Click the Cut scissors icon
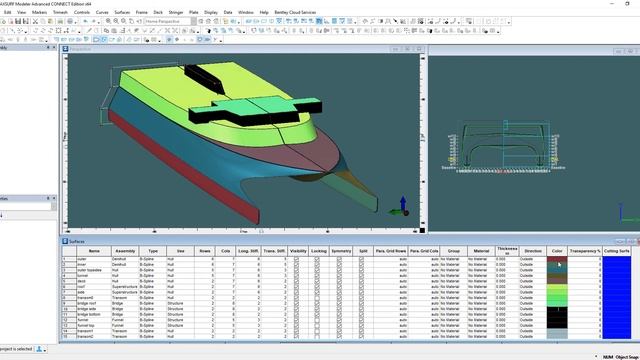The image size is (640, 360). tap(36, 21)
